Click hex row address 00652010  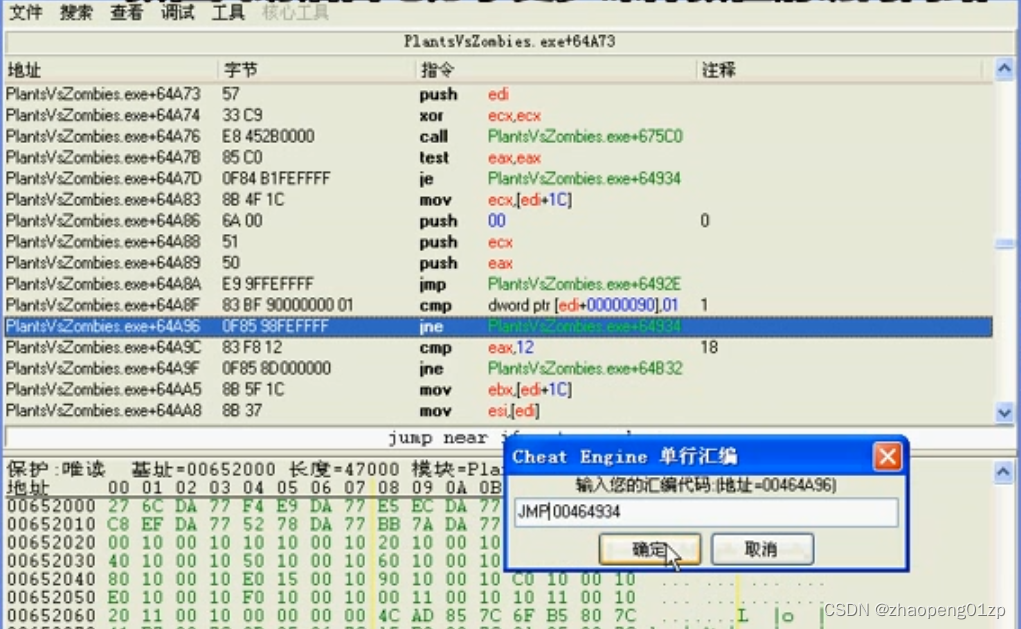51,524
